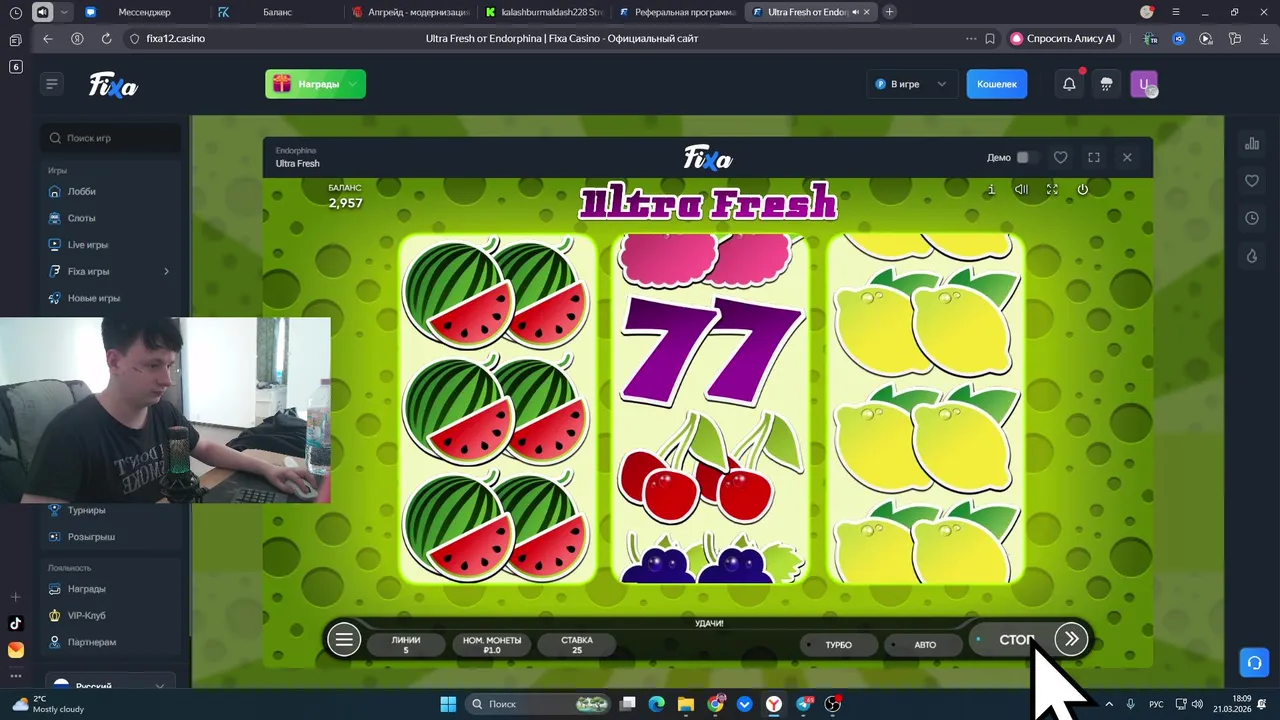Open Слоты in sidebar
Screen dimensions: 1280x720
(x=110, y=218)
